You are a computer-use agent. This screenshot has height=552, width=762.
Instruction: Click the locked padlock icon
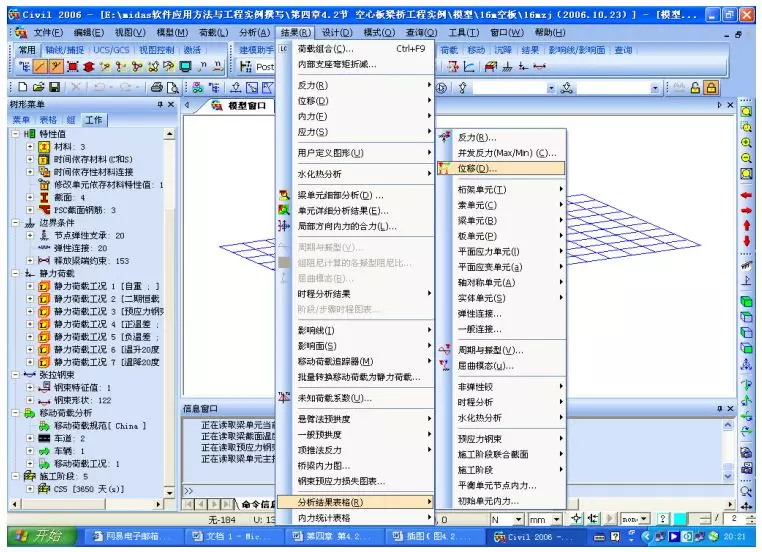pyautogui.click(x=711, y=87)
